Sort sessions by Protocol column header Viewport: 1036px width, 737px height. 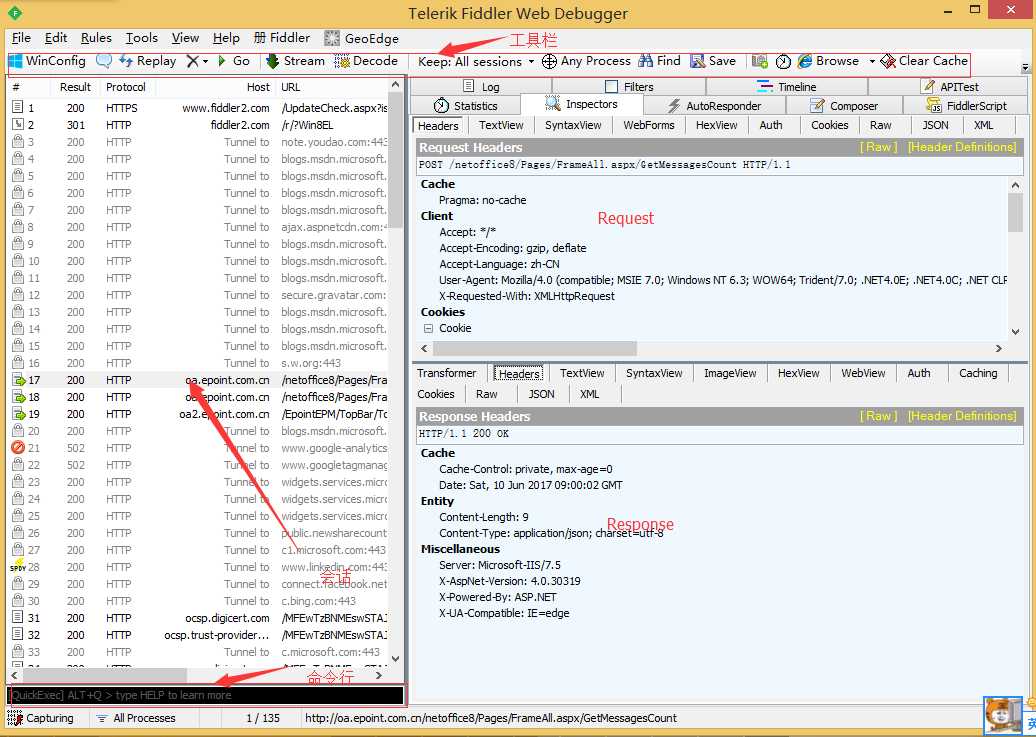coord(126,87)
